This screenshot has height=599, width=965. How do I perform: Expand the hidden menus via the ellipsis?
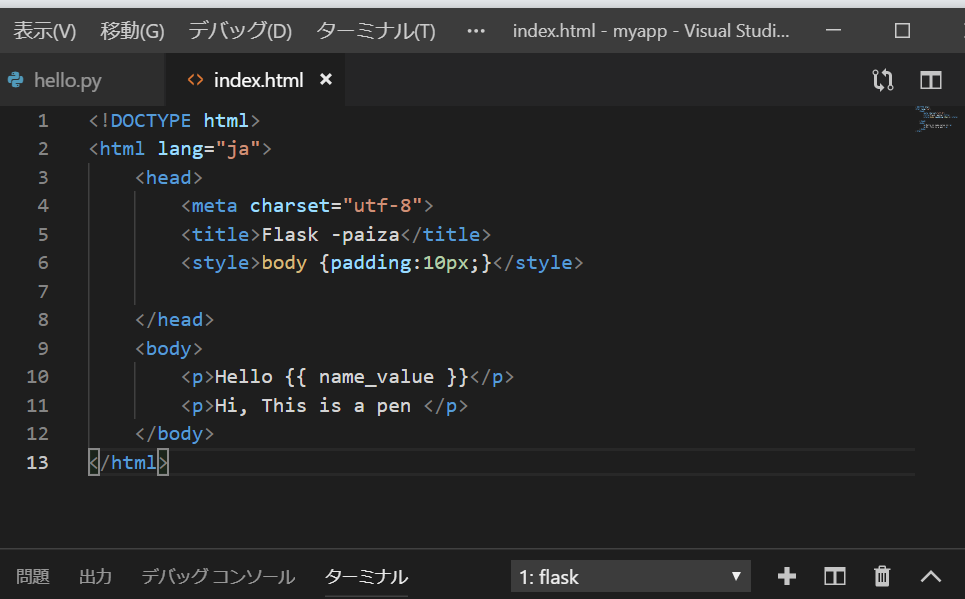point(476,31)
